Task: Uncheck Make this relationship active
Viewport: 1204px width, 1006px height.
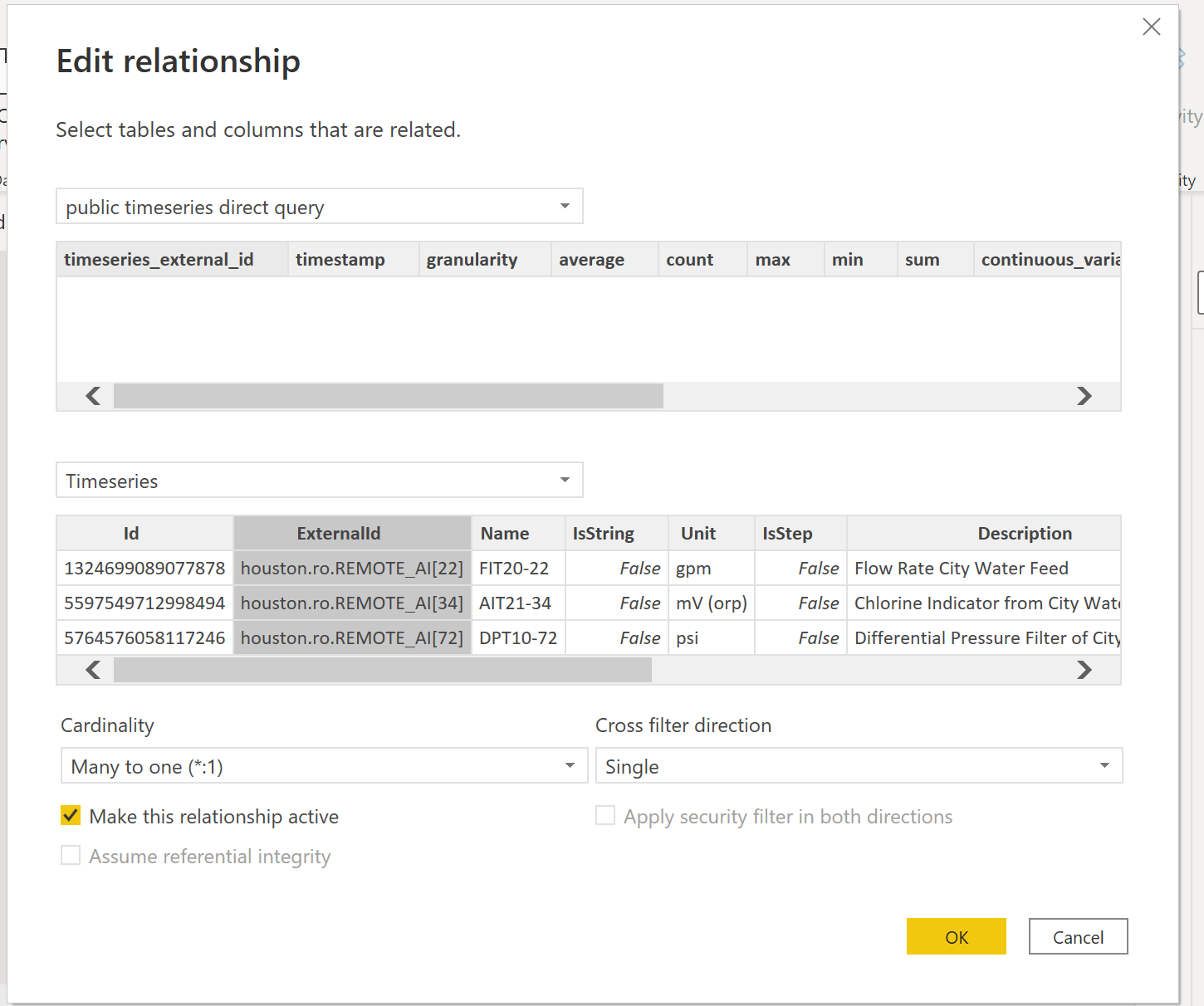Action: click(x=71, y=816)
